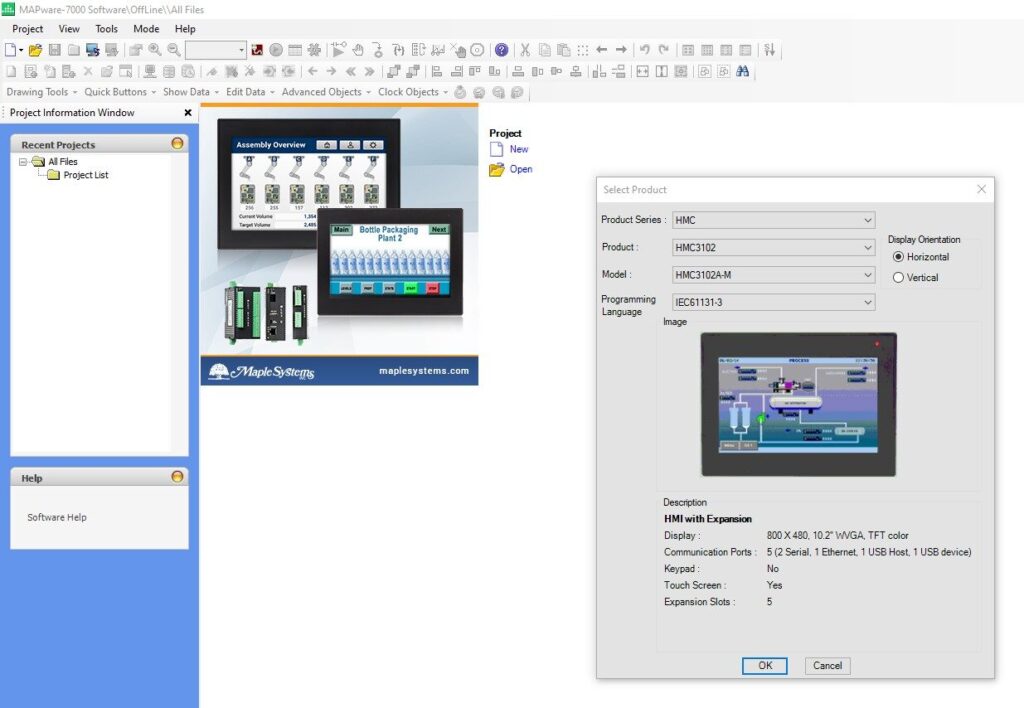Click the dotted selection rectangle icon
Viewport: 1024px width, 708px height.
coord(583,50)
